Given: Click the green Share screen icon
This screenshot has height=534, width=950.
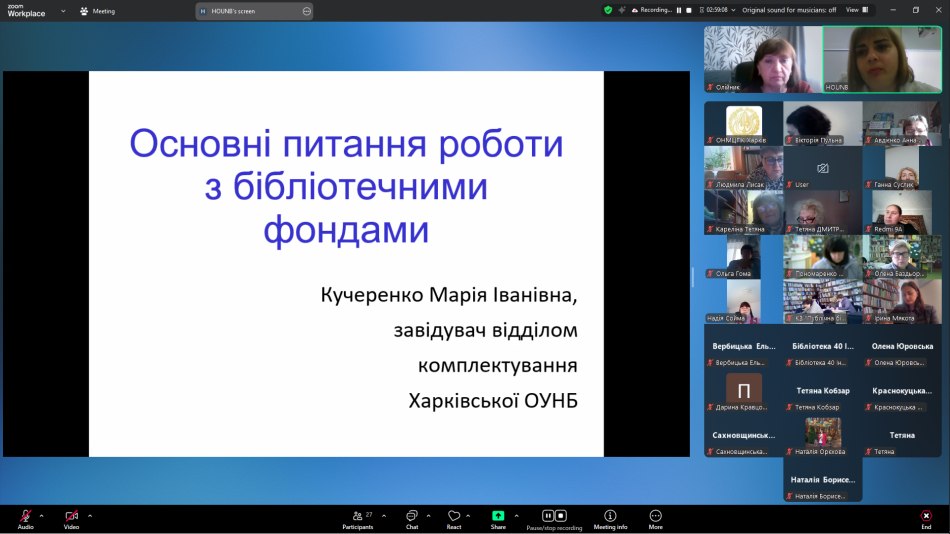Looking at the screenshot, I should point(498,516).
